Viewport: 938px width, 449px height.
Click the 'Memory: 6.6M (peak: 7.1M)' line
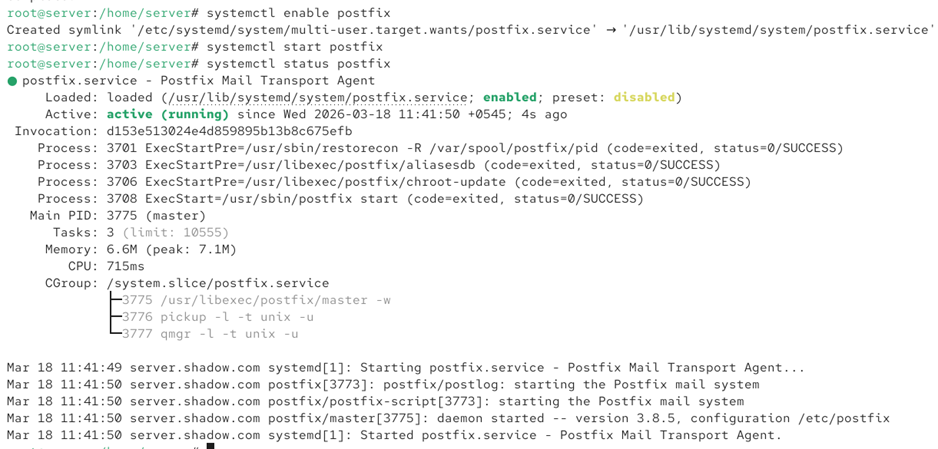[x=141, y=249]
